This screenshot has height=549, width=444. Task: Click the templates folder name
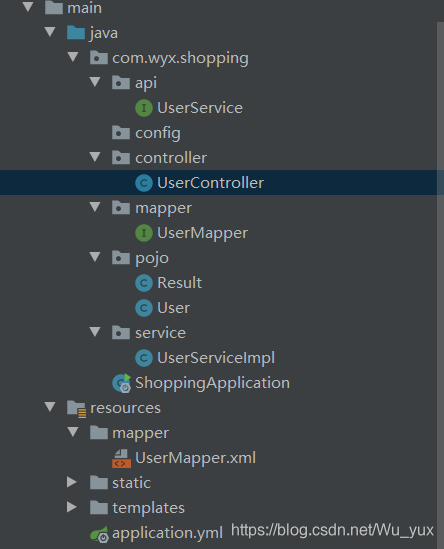coord(148,508)
